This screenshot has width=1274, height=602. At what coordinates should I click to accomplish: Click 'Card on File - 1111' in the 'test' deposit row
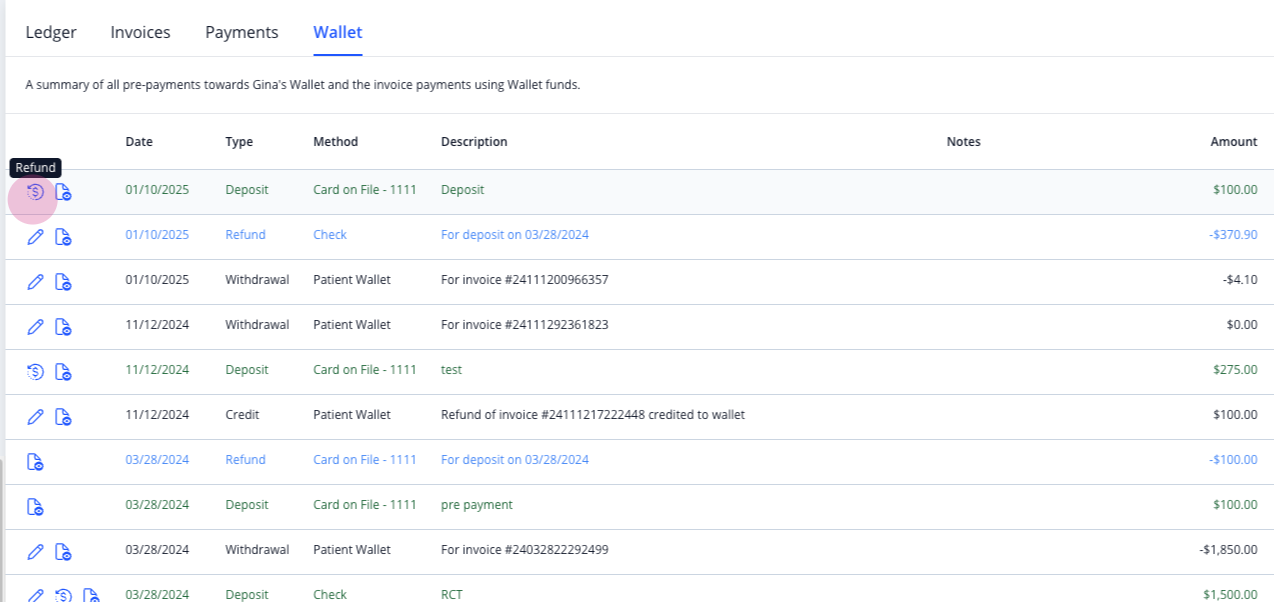point(365,370)
